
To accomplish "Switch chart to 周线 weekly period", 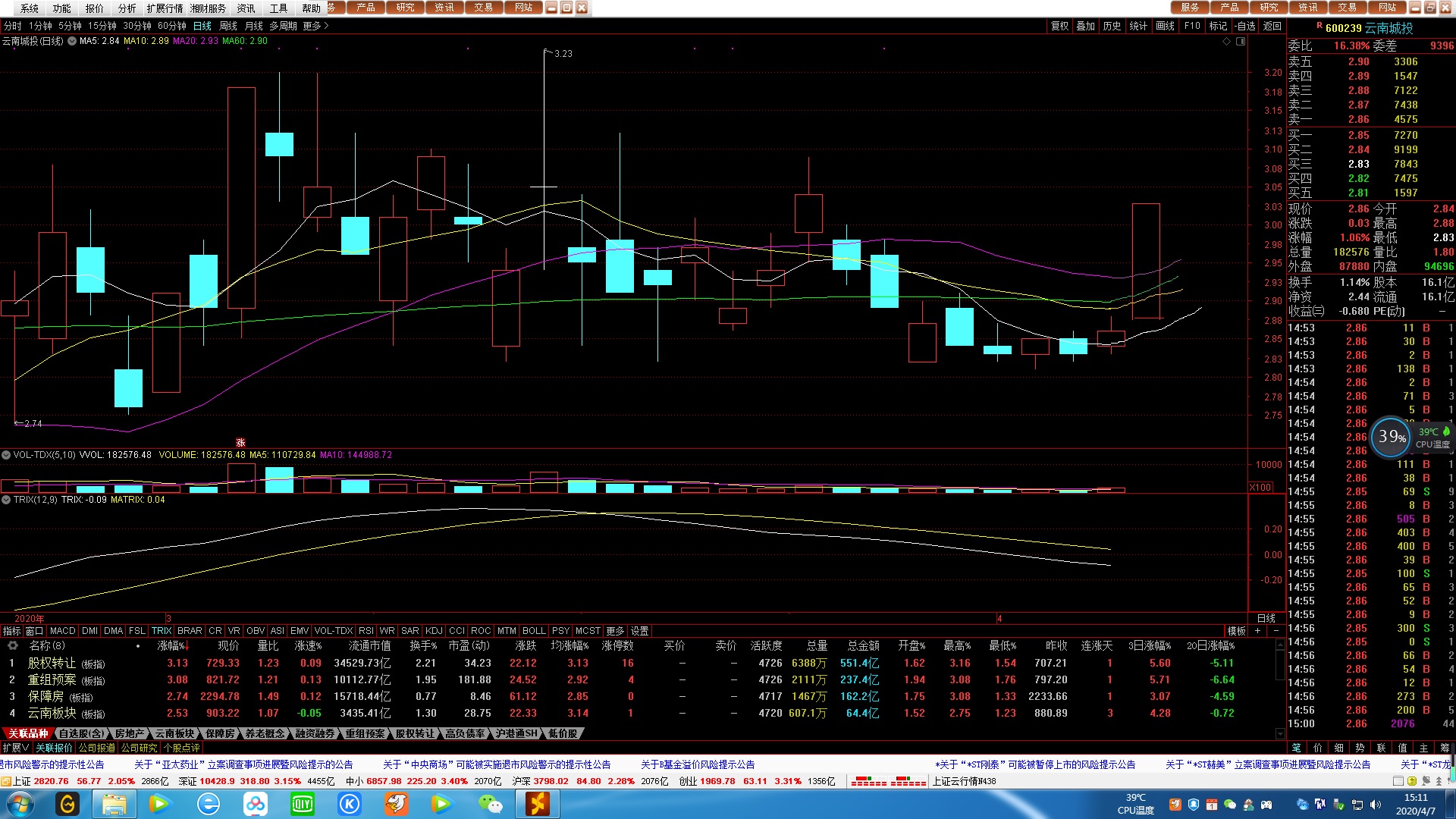I will 228,26.
